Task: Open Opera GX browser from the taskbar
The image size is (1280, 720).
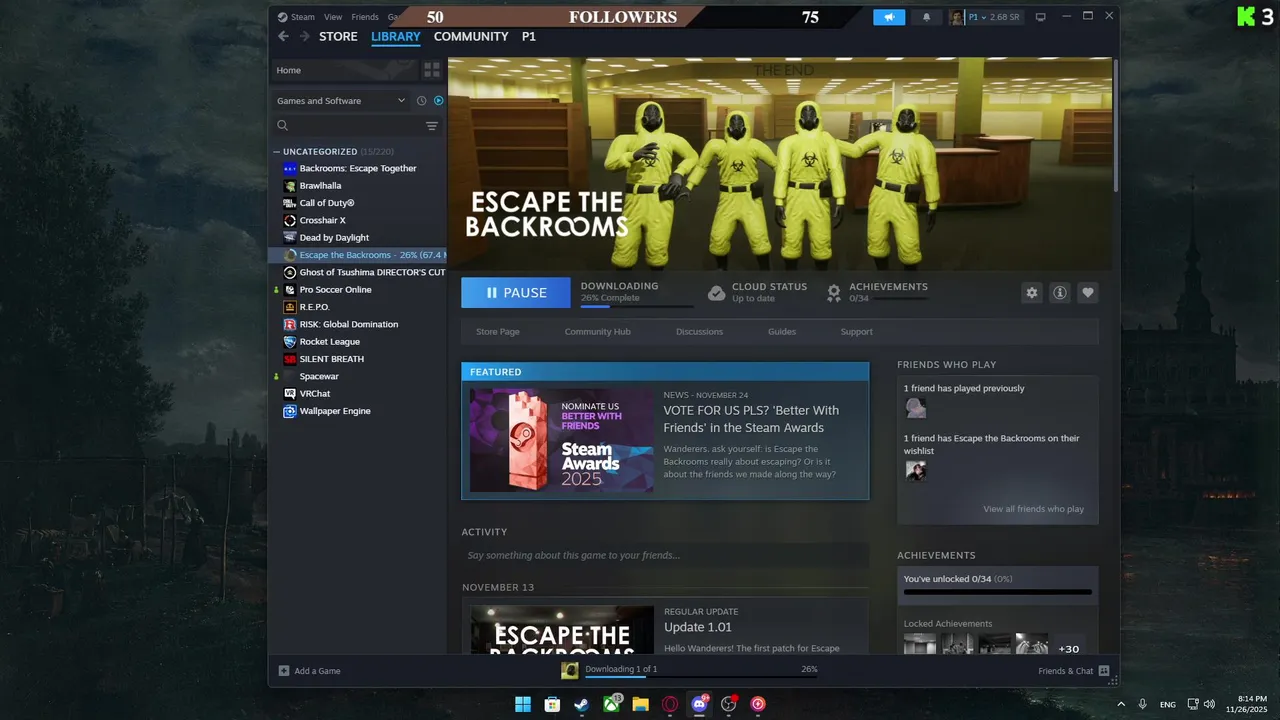Action: click(670, 704)
